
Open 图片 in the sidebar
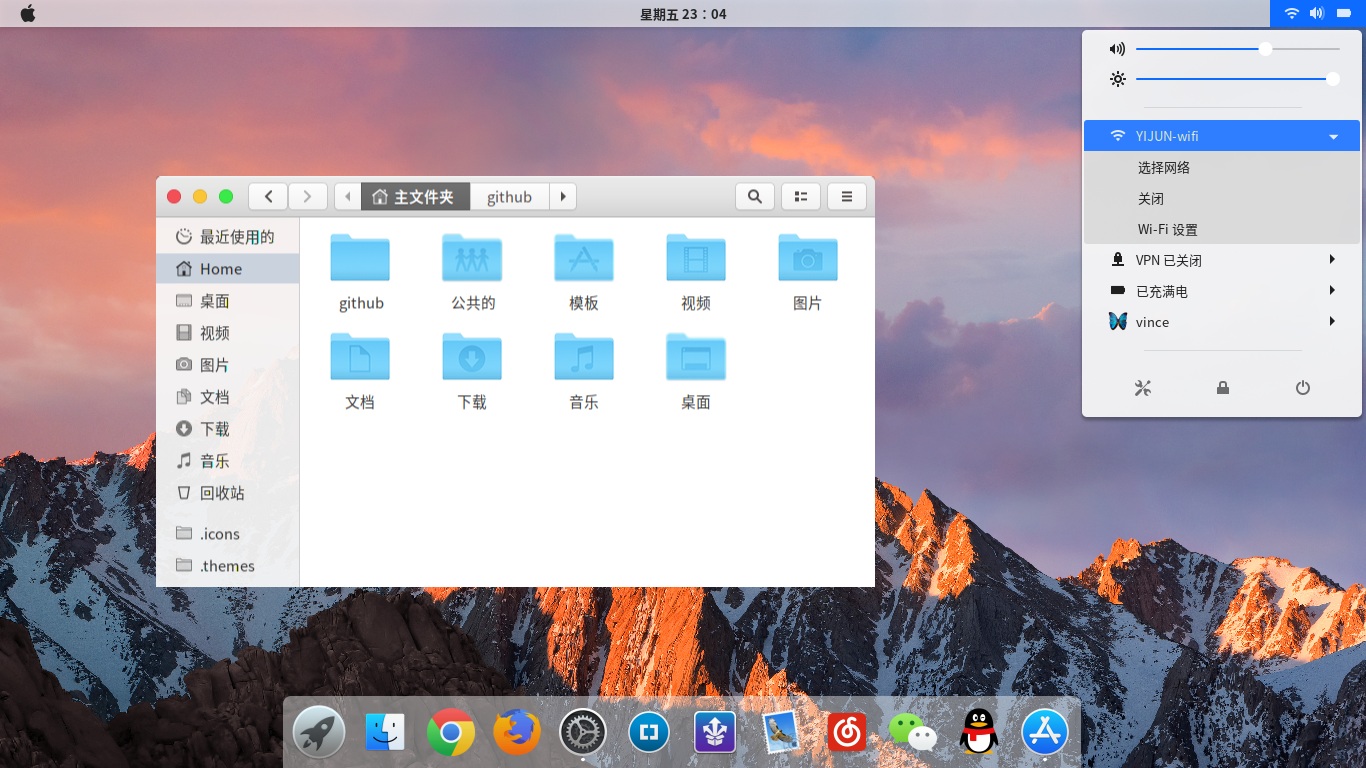point(228,365)
